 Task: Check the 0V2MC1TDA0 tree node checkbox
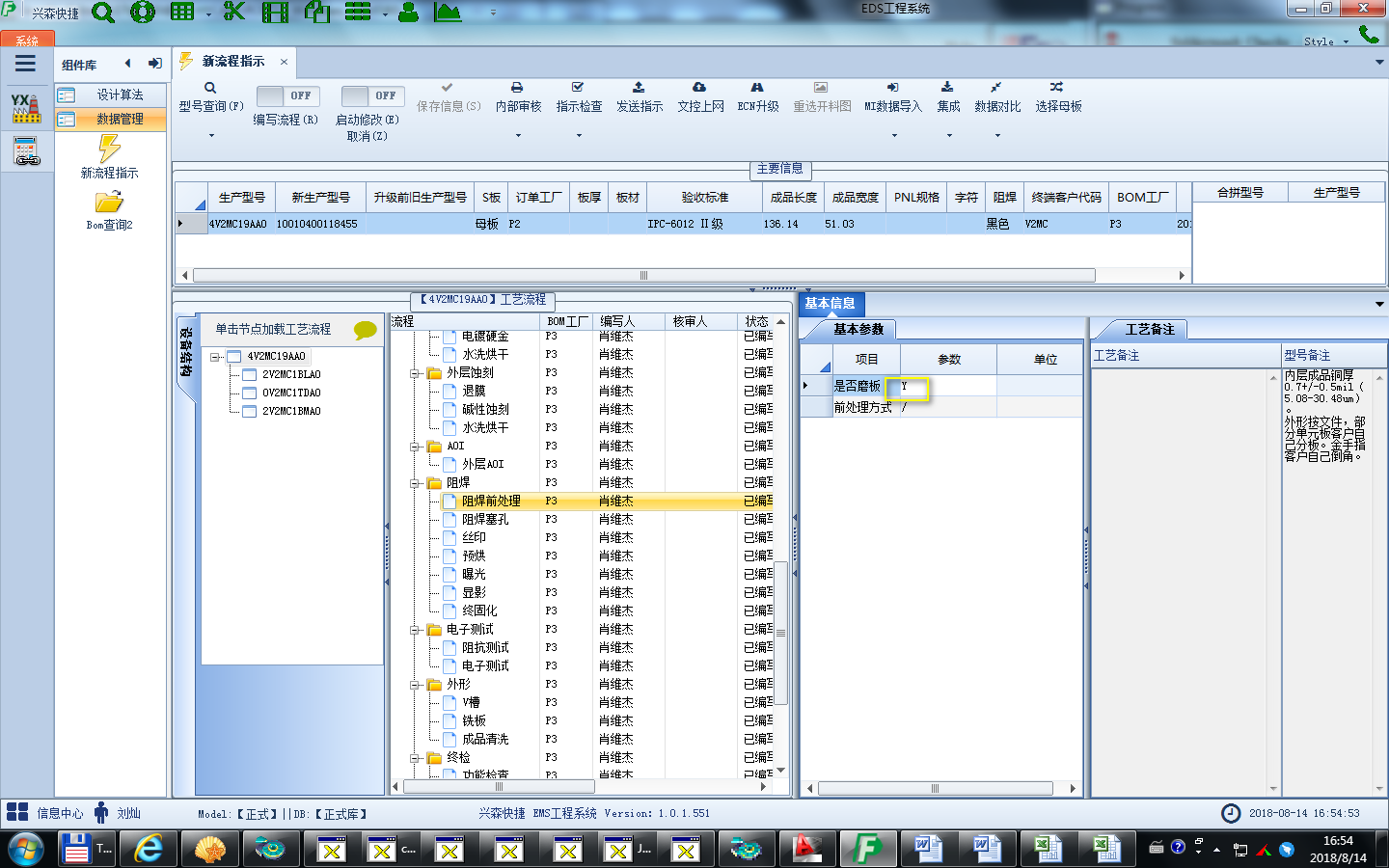(249, 393)
